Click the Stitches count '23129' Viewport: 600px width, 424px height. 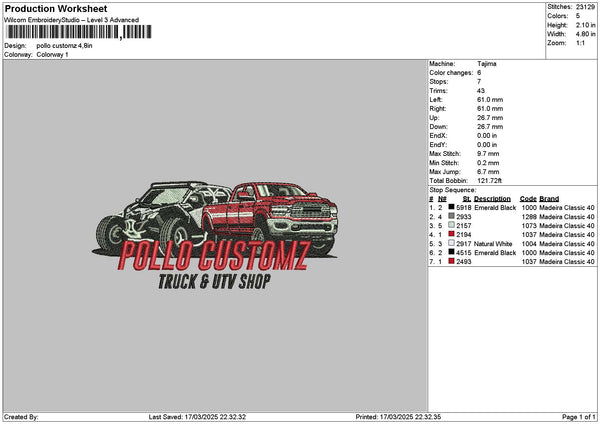[585, 7]
